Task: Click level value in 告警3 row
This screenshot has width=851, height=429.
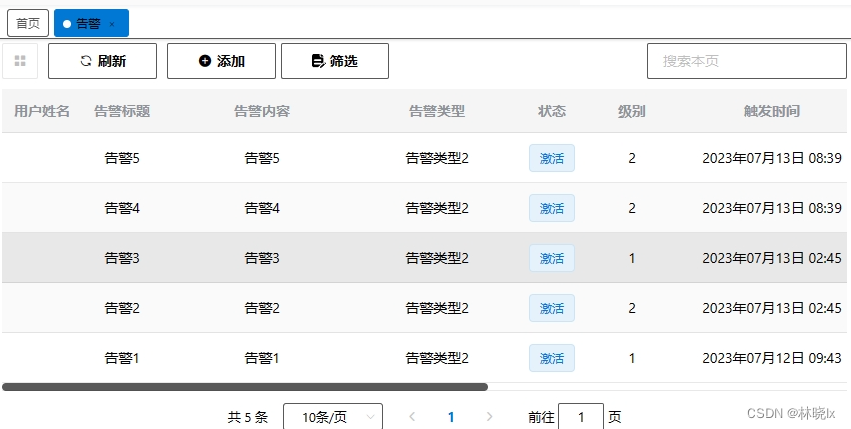Action: coord(632,258)
